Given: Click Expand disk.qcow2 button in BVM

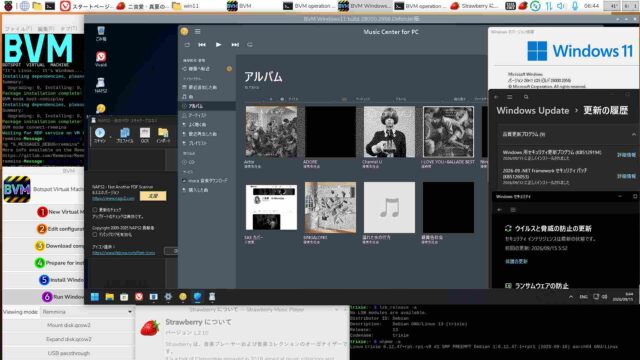Looking at the screenshot, I should (x=69, y=339).
